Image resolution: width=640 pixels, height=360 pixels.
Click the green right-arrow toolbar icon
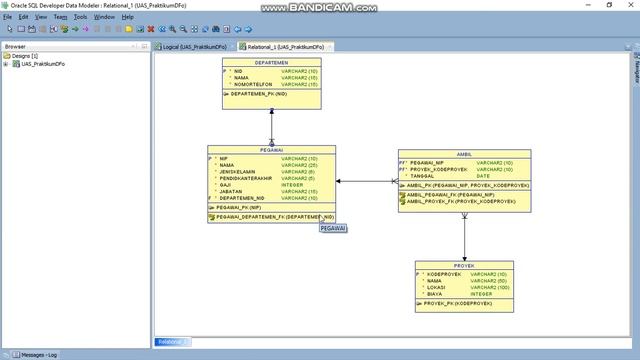coord(75,29)
